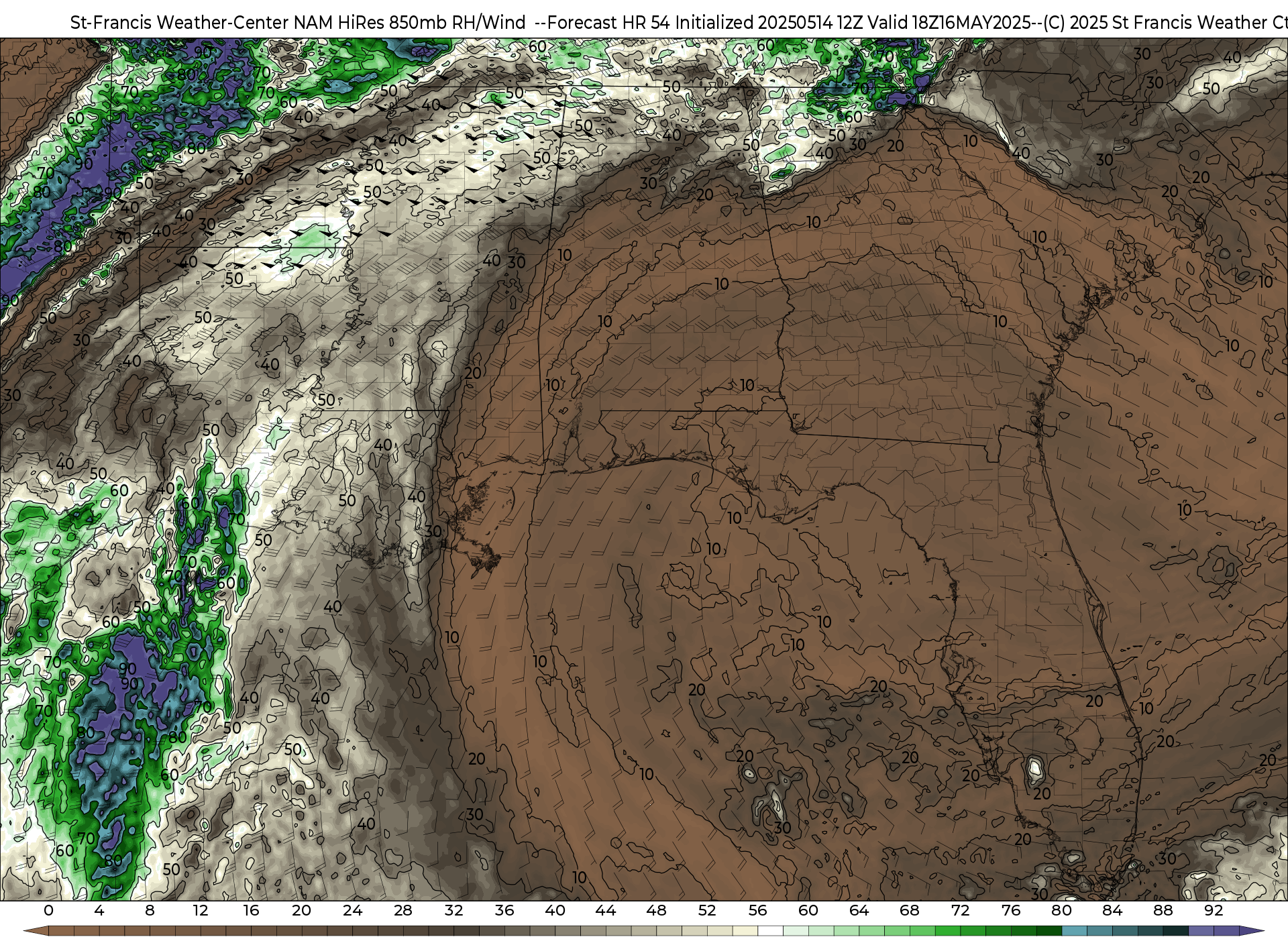
Task: Click the colorbar label '8'
Action: pyautogui.click(x=150, y=910)
